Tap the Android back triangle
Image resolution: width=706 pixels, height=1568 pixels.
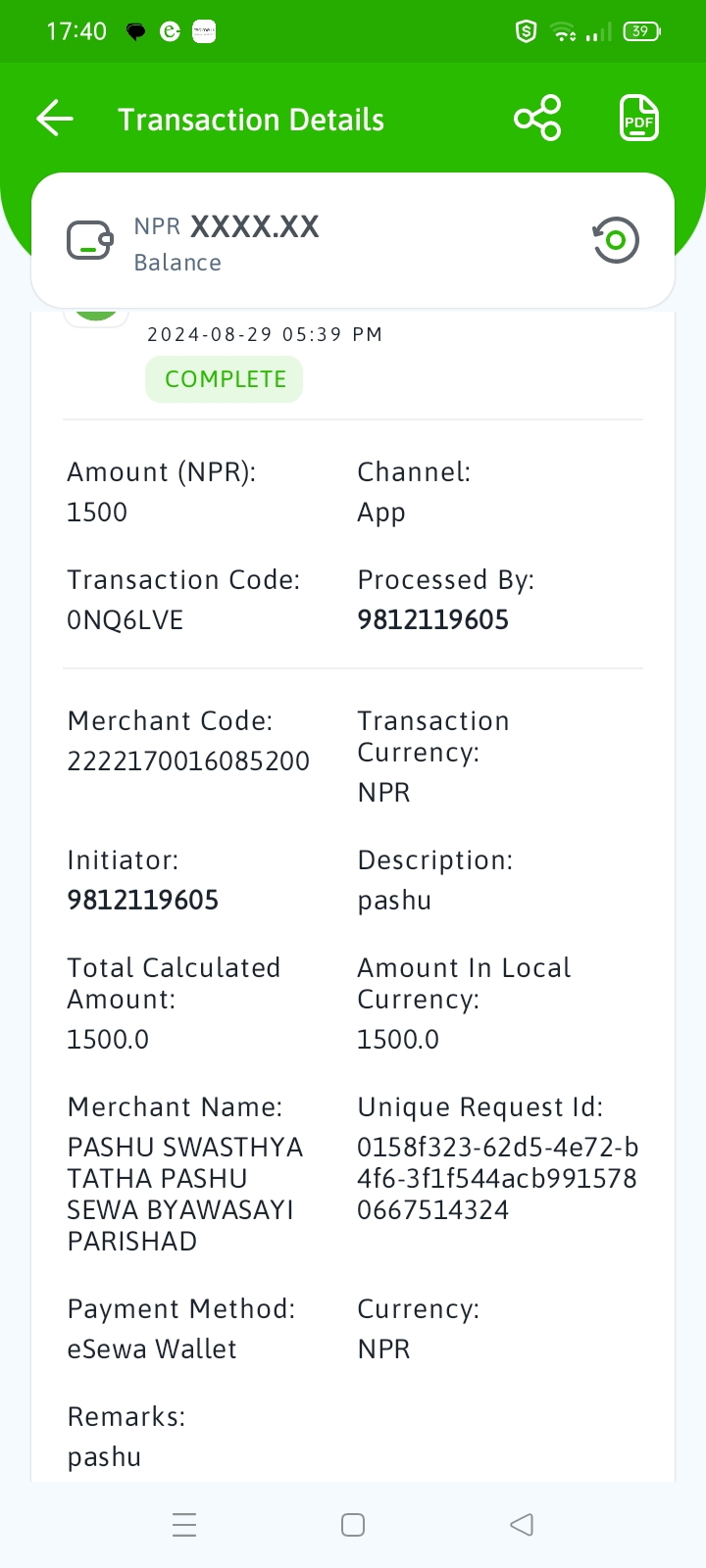[522, 1525]
